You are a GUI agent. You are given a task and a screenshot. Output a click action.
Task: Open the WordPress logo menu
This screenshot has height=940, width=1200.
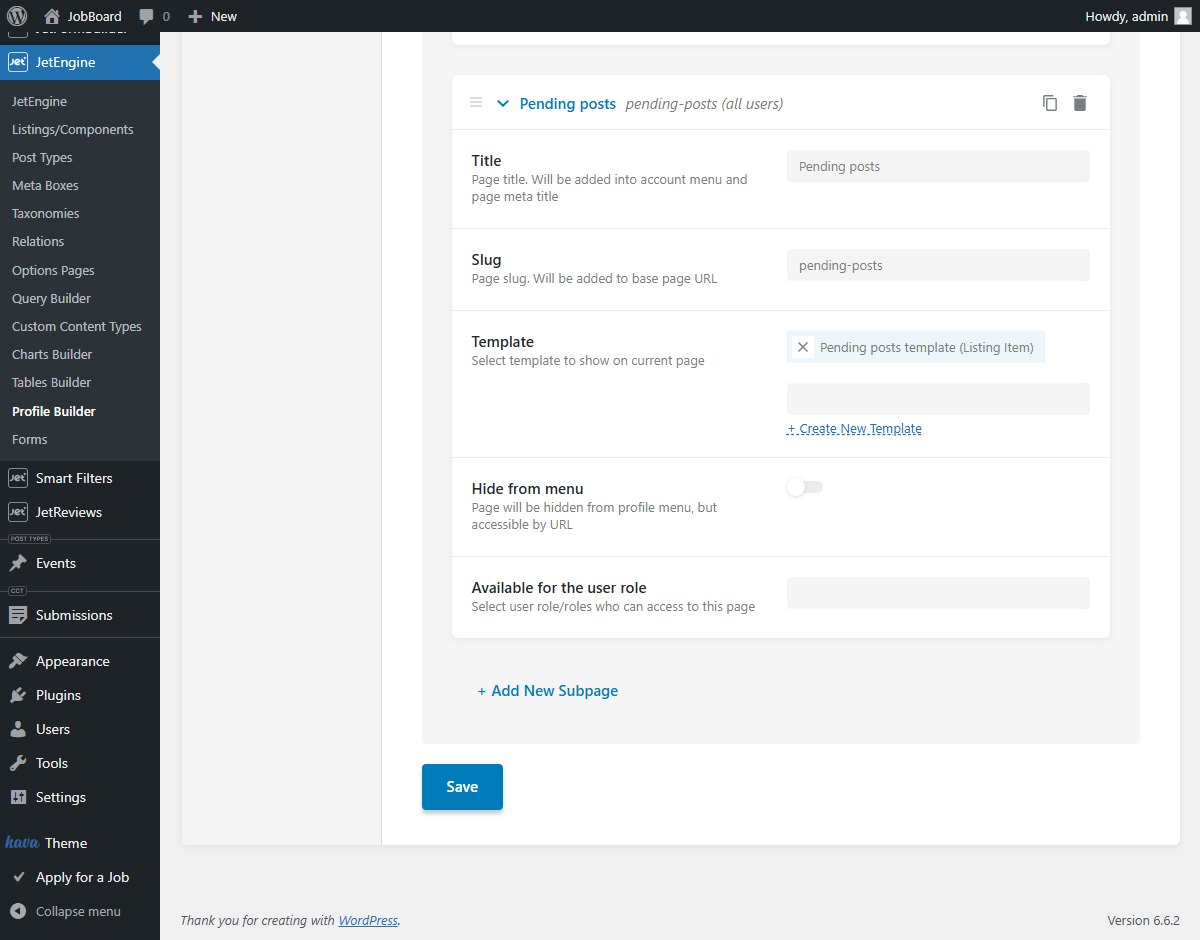click(x=17, y=16)
